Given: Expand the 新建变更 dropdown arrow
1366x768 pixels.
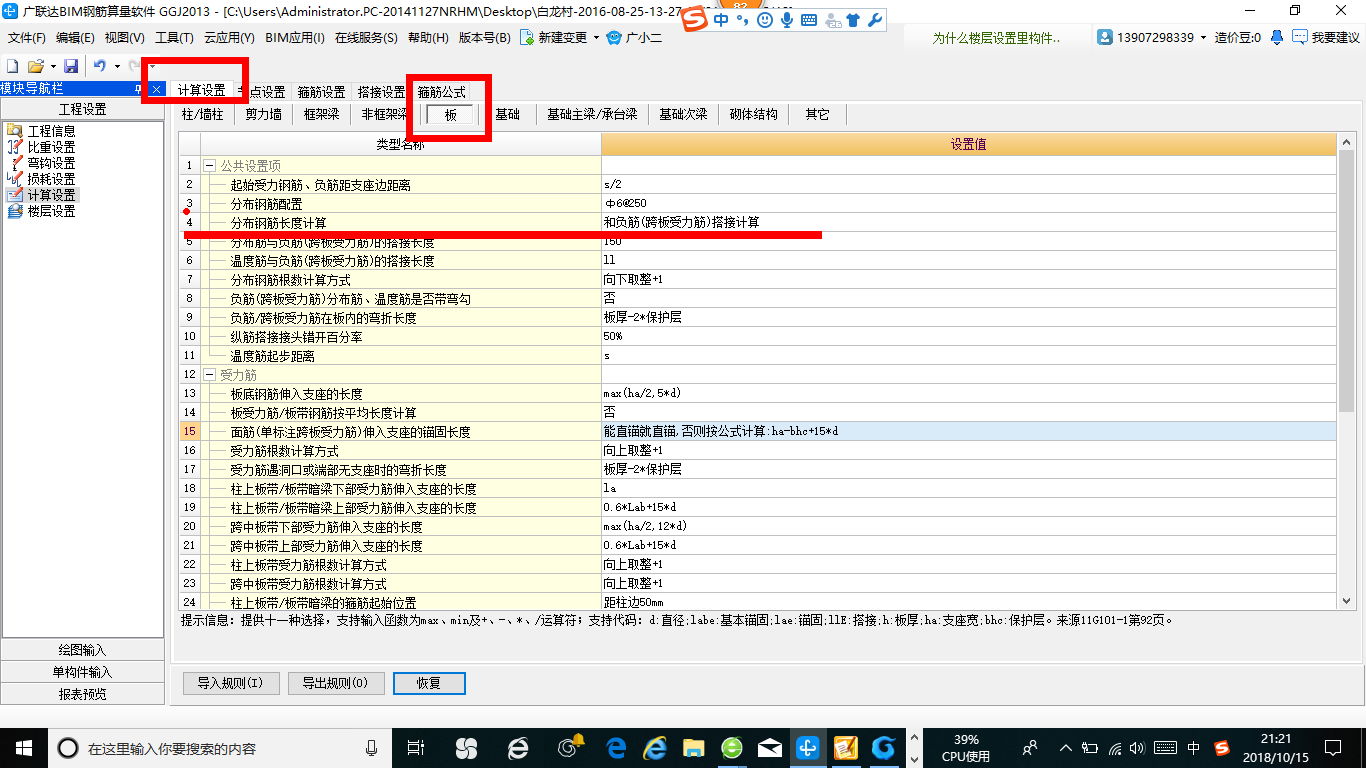Looking at the screenshot, I should [x=596, y=38].
